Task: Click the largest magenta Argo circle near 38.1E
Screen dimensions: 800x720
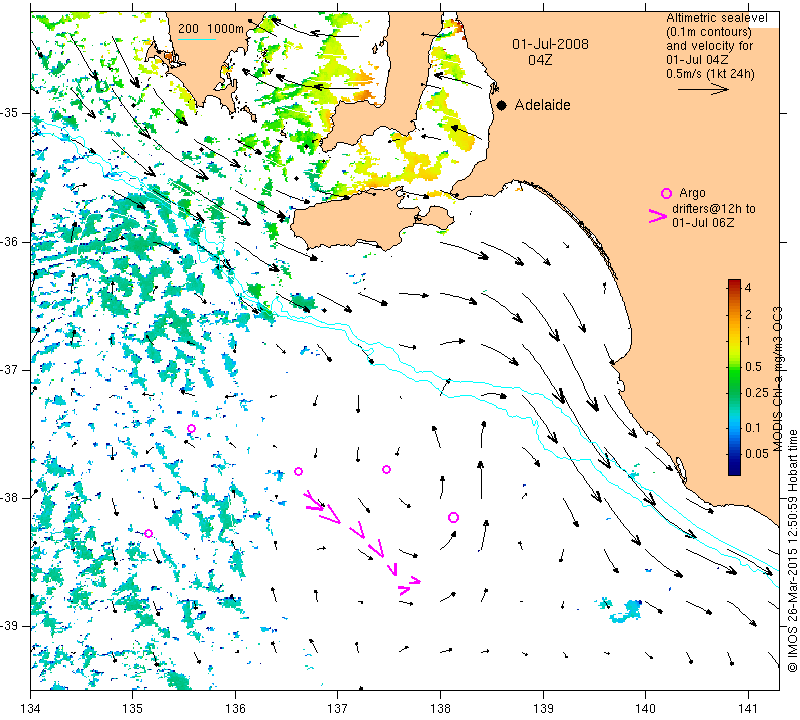Action: [x=453, y=517]
